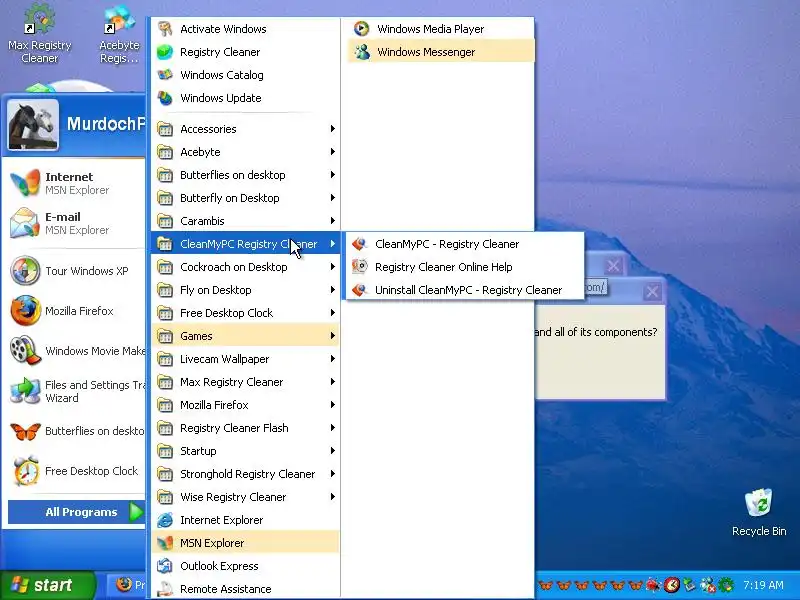Expand the Livecam Wallpaper submenu arrow
The width and height of the screenshot is (800, 600).
(333, 359)
